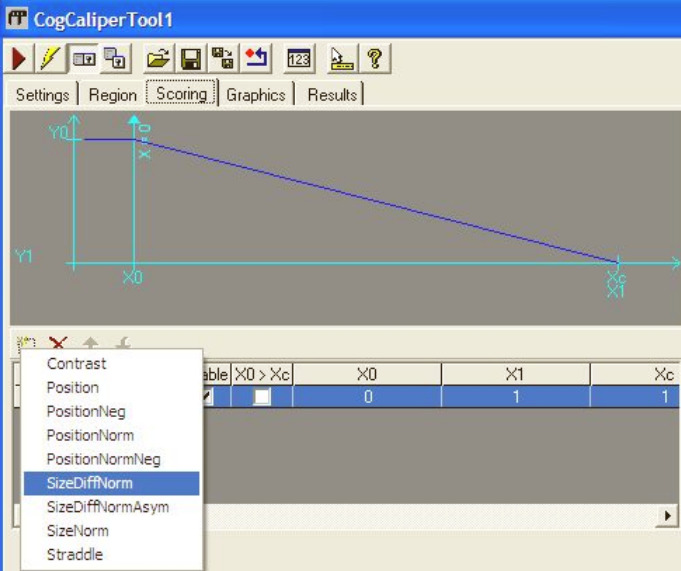681x571 pixels.
Task: Click the X1 label on the graph
Action: point(615,291)
